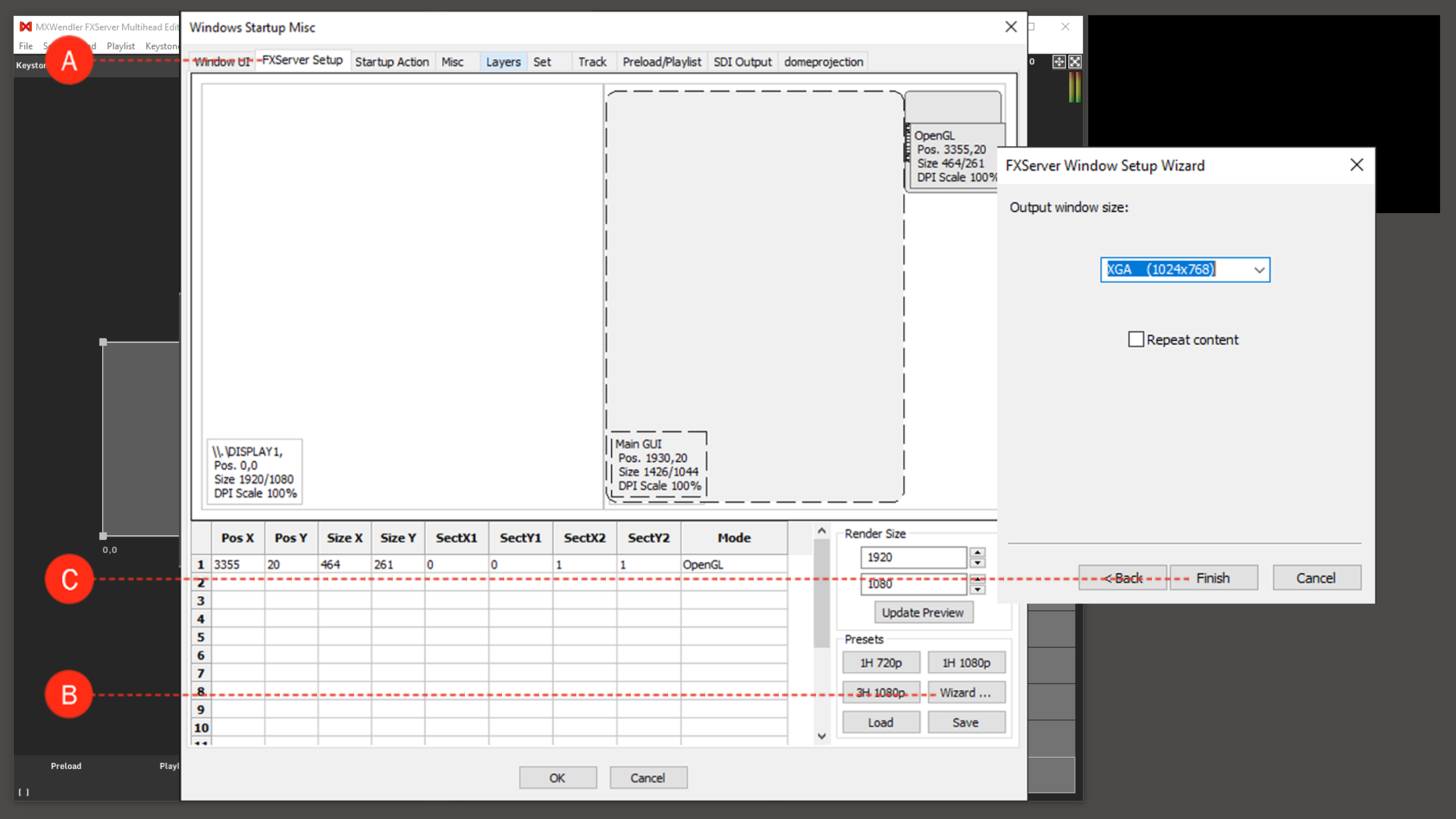Image resolution: width=1456 pixels, height=819 pixels.
Task: Save the current output configuration
Action: (966, 722)
